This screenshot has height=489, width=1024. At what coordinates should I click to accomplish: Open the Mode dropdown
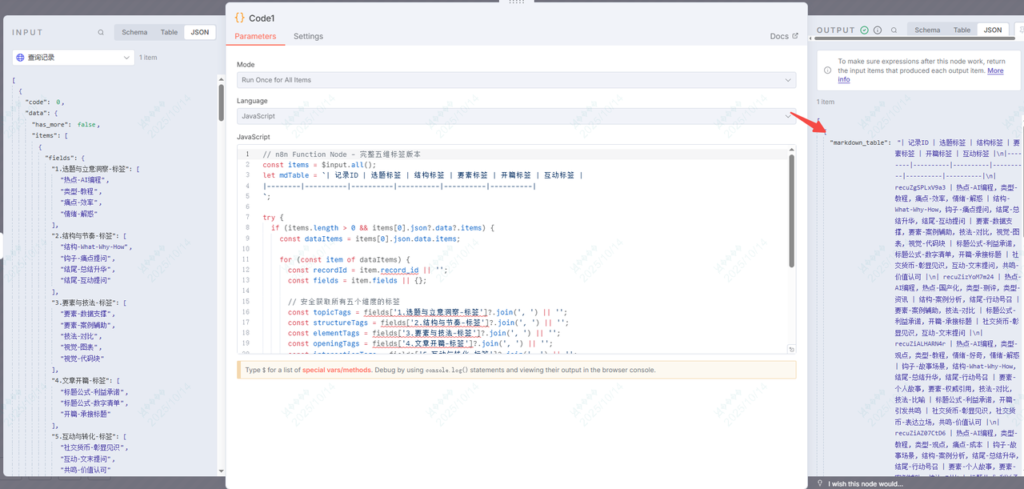pyautogui.click(x=515, y=77)
